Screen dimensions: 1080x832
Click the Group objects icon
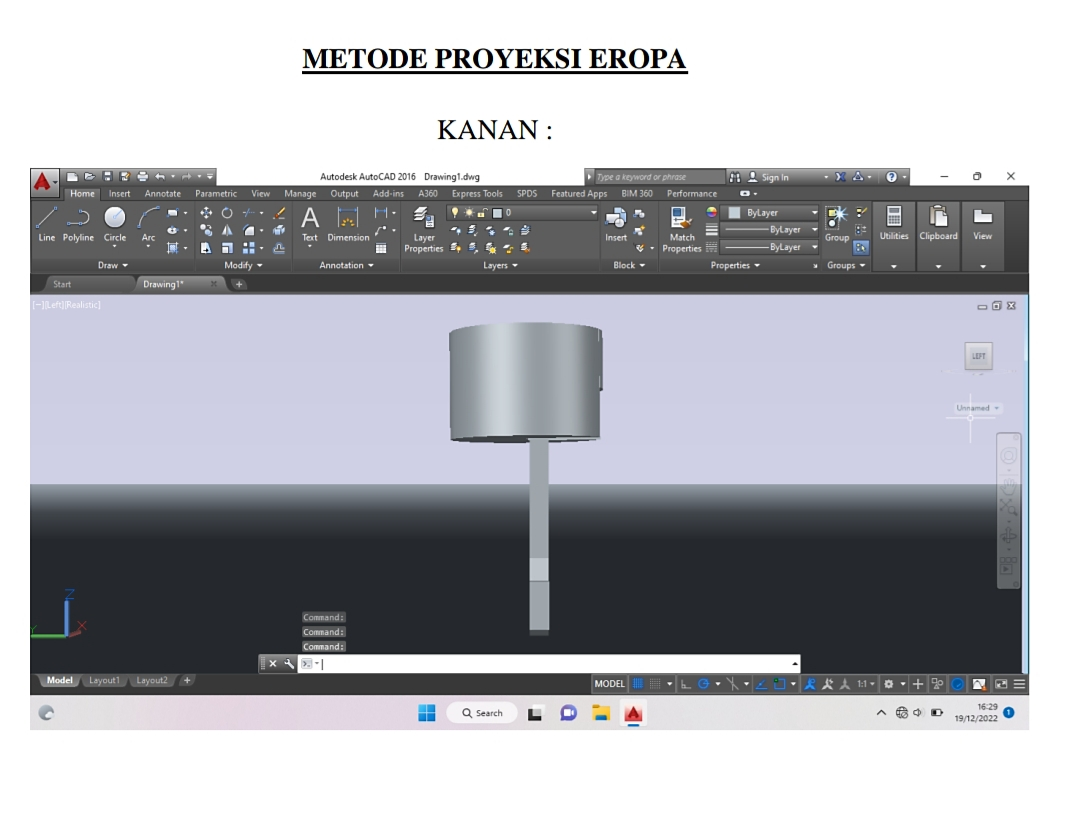click(x=837, y=225)
